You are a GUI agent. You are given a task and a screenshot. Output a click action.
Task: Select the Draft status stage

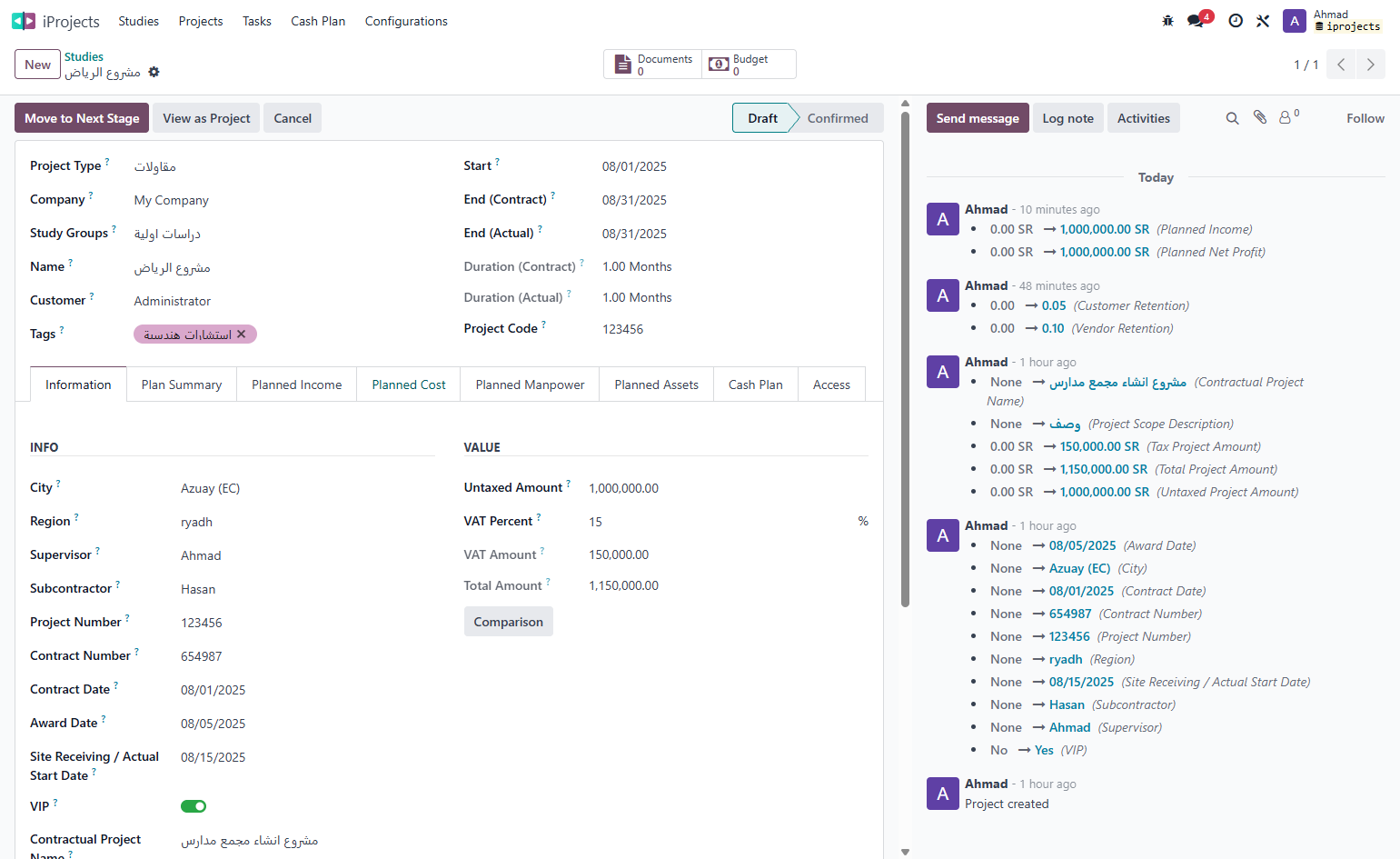click(763, 118)
